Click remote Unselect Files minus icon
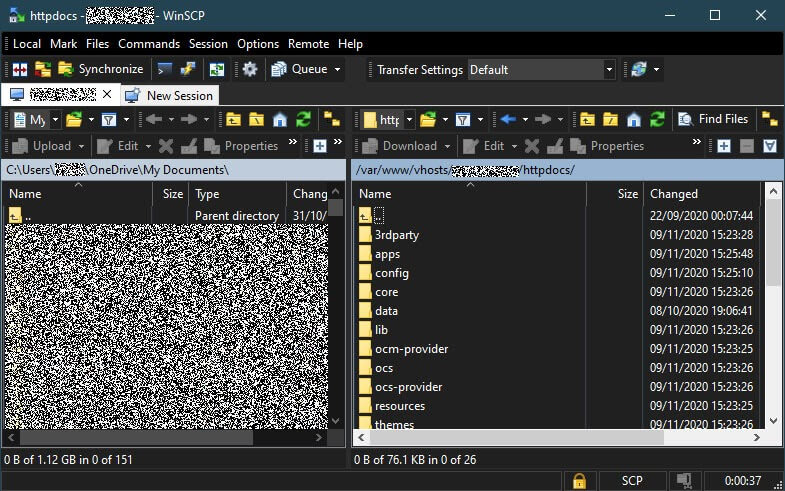Screen dimensions: 785x491 click(747, 146)
